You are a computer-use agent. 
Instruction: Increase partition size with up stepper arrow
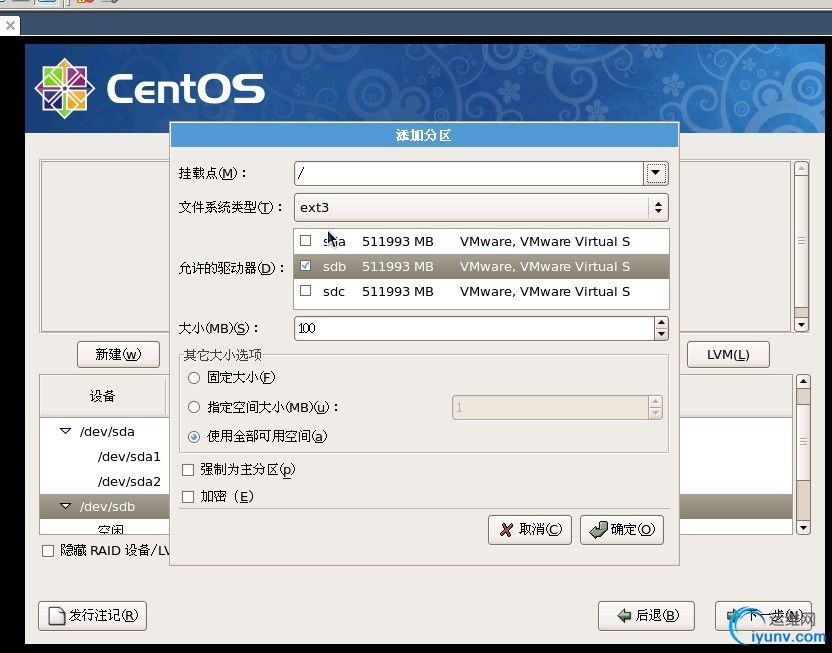tap(661, 323)
